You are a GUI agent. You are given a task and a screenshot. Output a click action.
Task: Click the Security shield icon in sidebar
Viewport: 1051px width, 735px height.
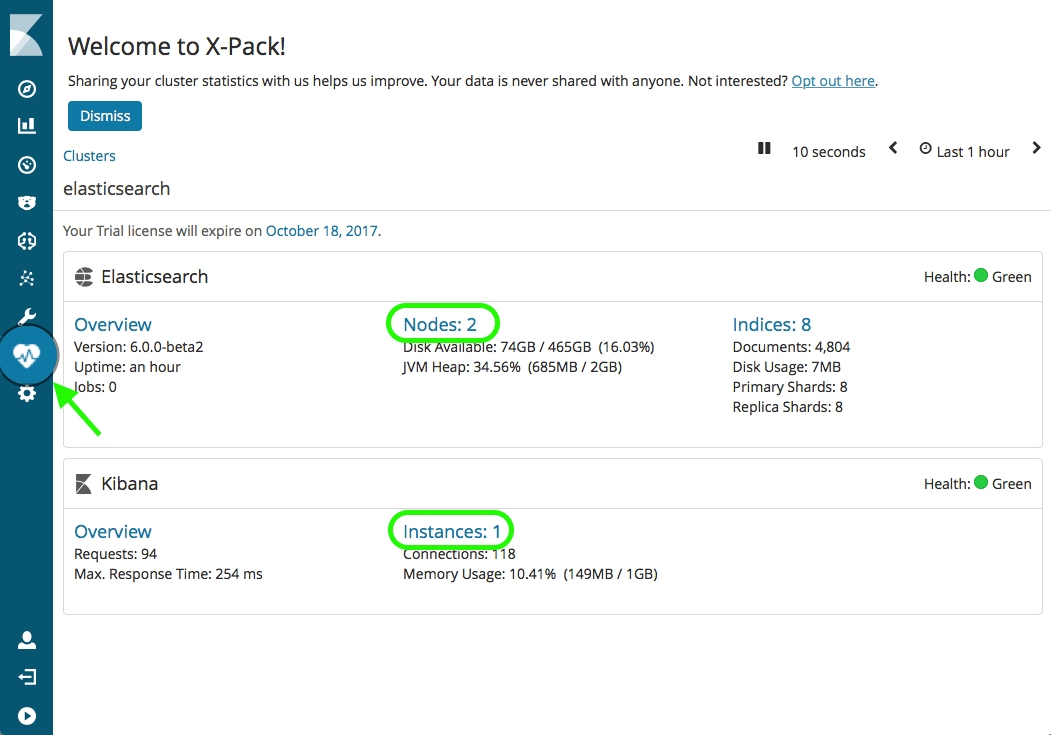click(27, 202)
